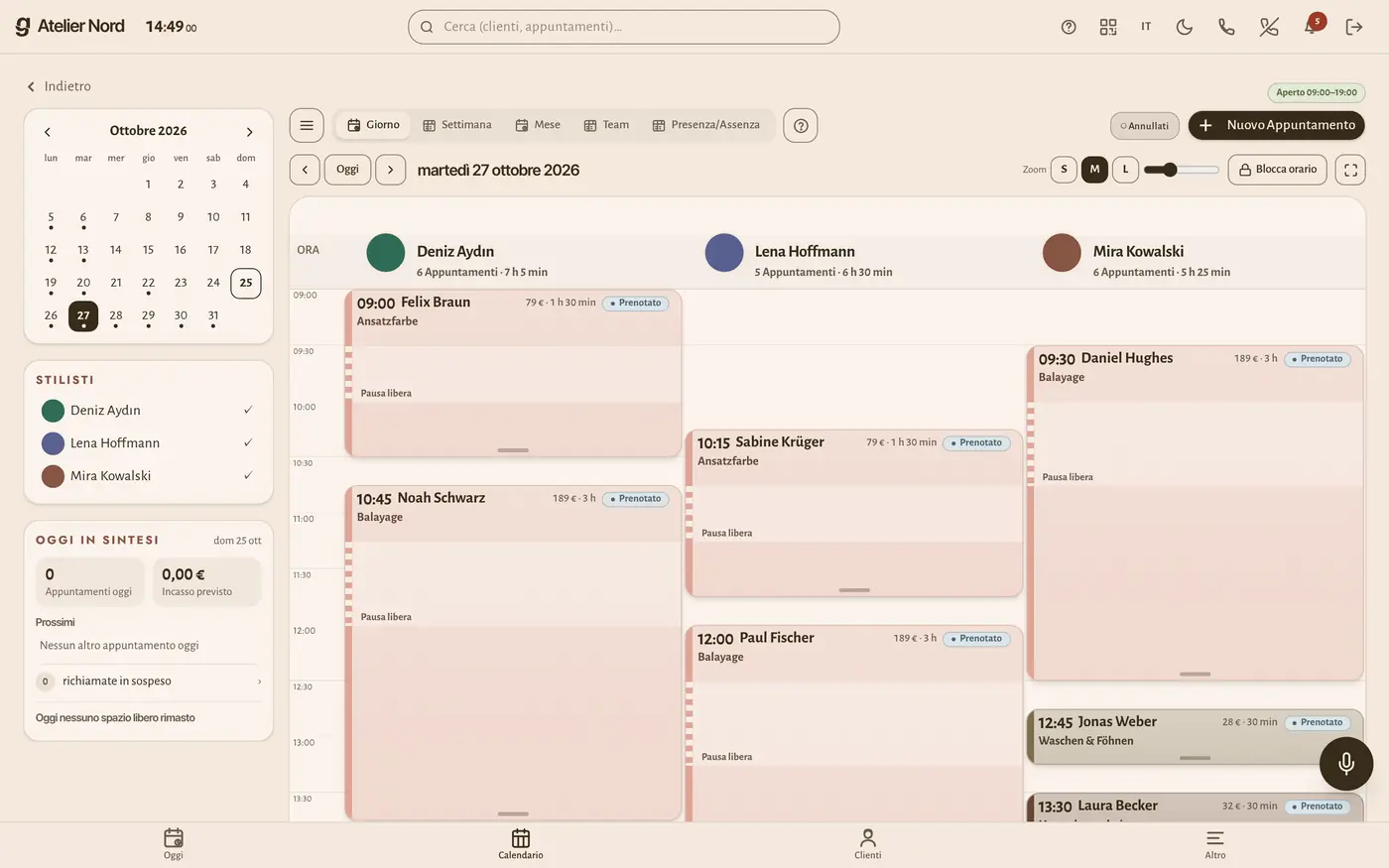
Task: Open Paul Fischer 12:00 Balayage appointment
Action: coord(854,724)
